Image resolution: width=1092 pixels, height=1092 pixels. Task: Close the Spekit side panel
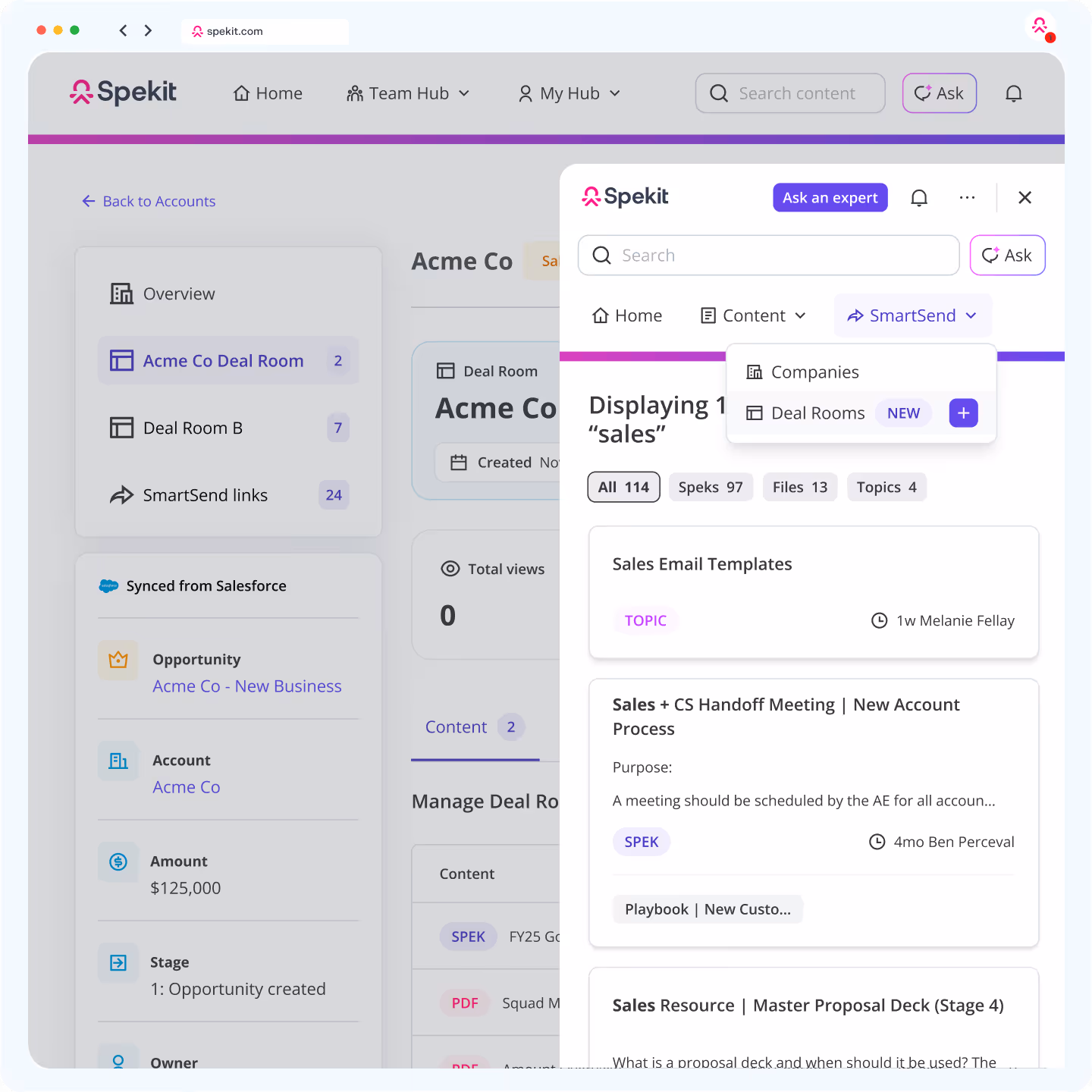[x=1025, y=197]
